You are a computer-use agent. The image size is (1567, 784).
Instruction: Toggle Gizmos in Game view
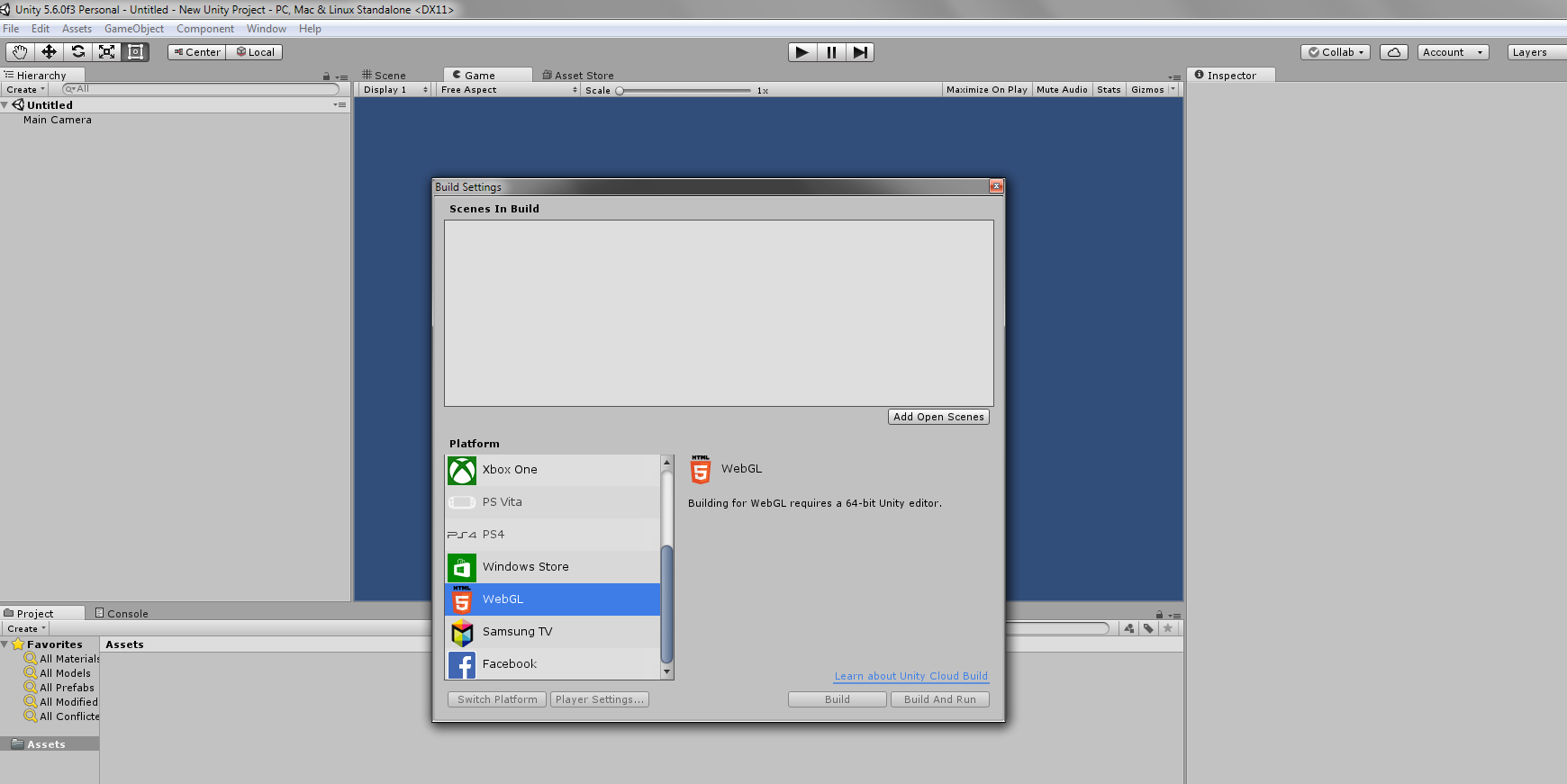1147,90
